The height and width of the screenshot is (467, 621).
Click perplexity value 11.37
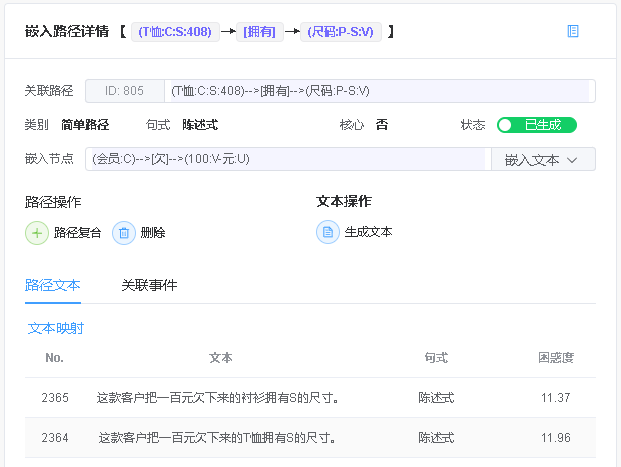(556, 398)
